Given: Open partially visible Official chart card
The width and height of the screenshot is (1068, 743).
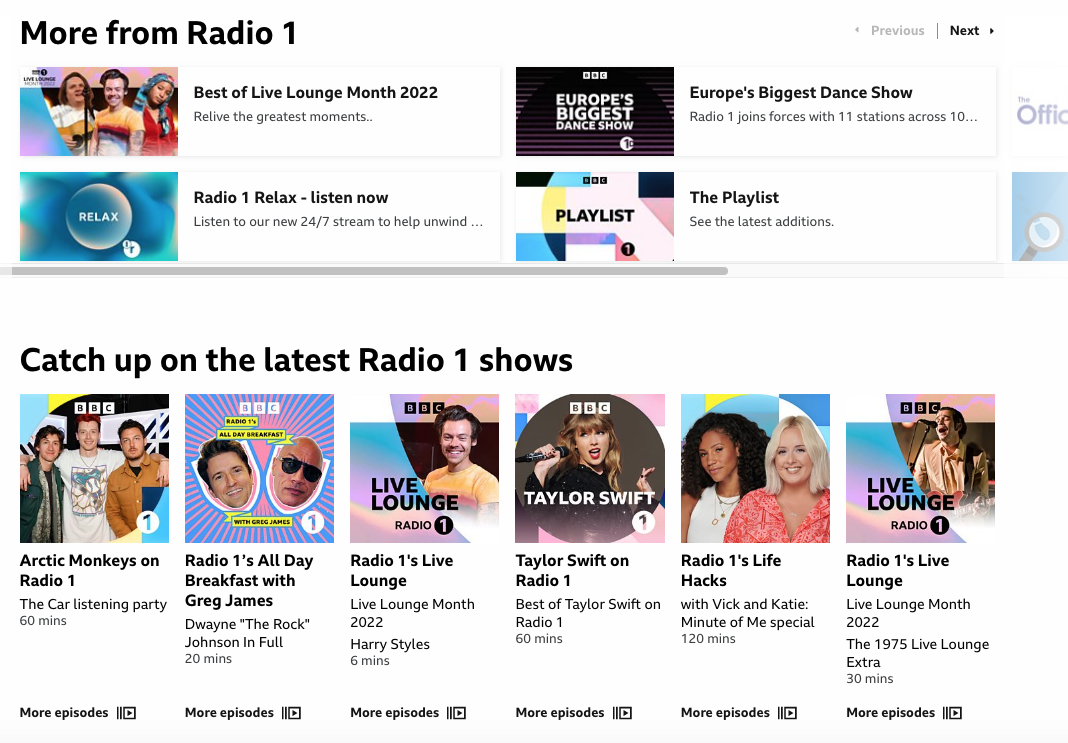Looking at the screenshot, I should point(1040,112).
